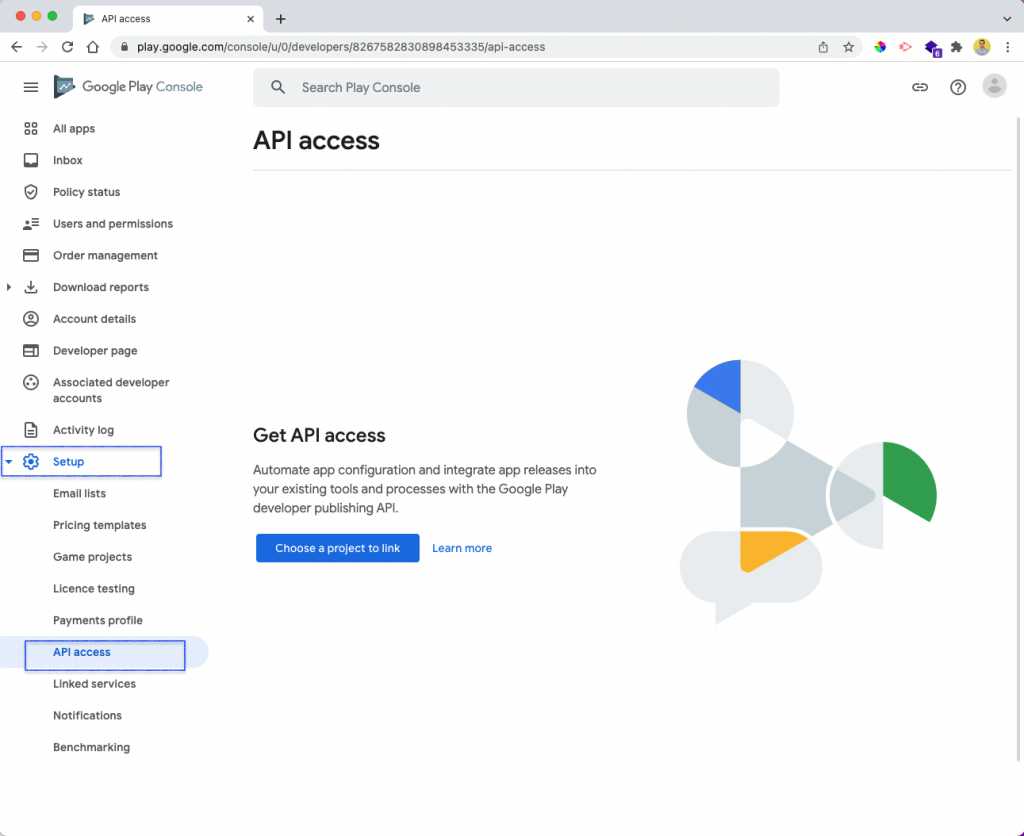Bookmark this page with the star icon

[x=848, y=47]
